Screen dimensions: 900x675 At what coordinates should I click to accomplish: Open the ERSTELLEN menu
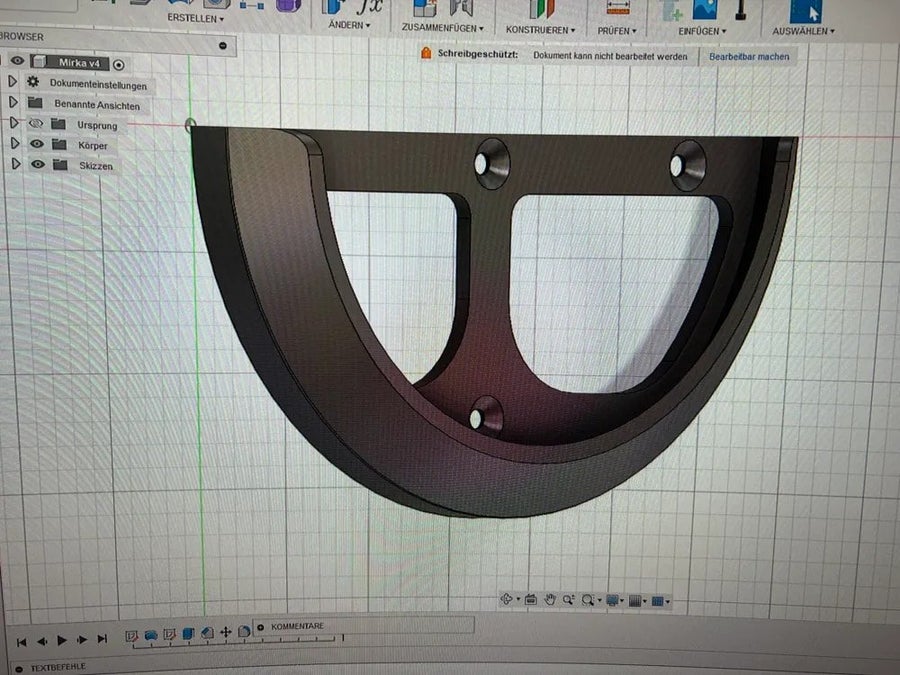coord(196,18)
